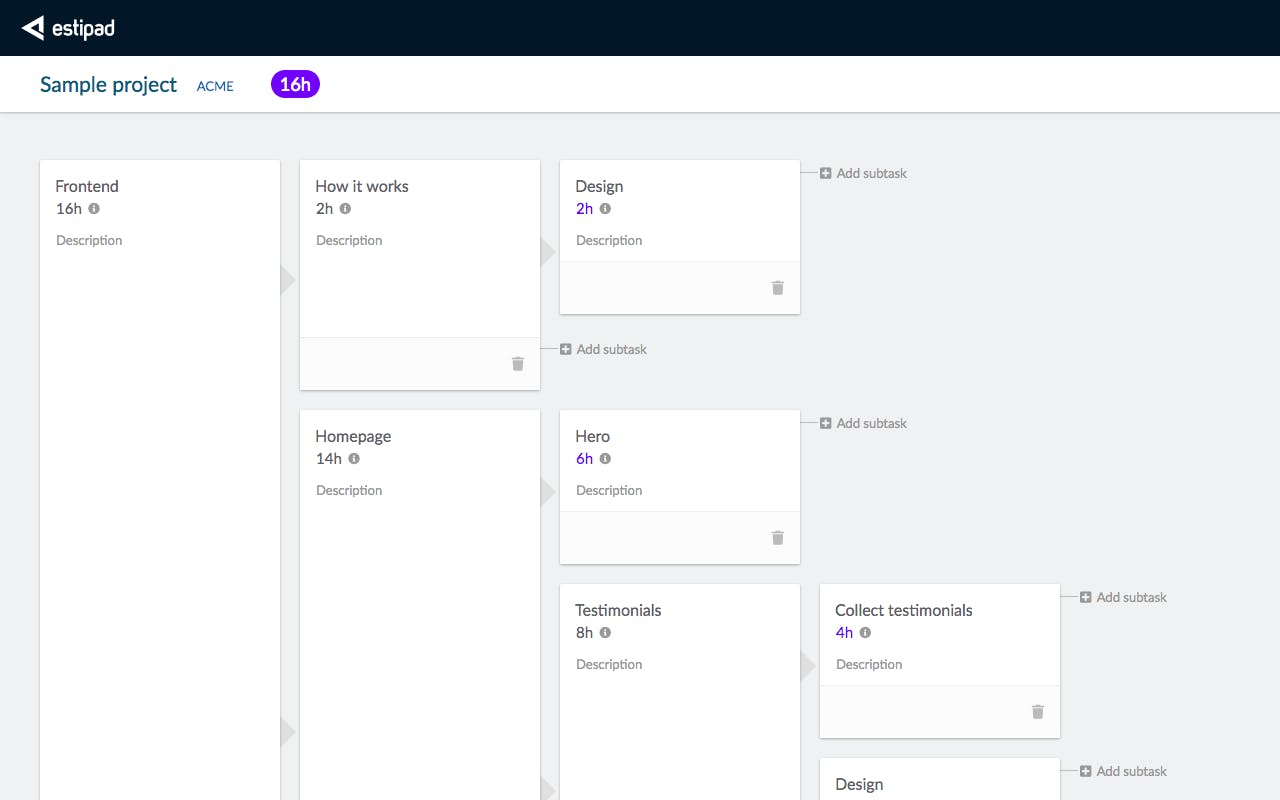
Task: Click the ACME client label
Action: click(x=215, y=86)
